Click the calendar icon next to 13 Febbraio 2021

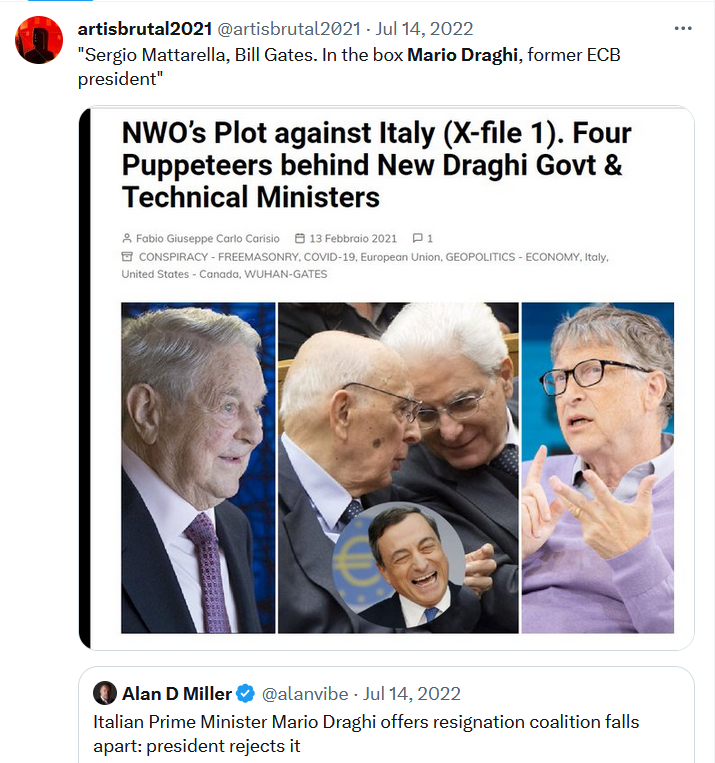tap(300, 238)
